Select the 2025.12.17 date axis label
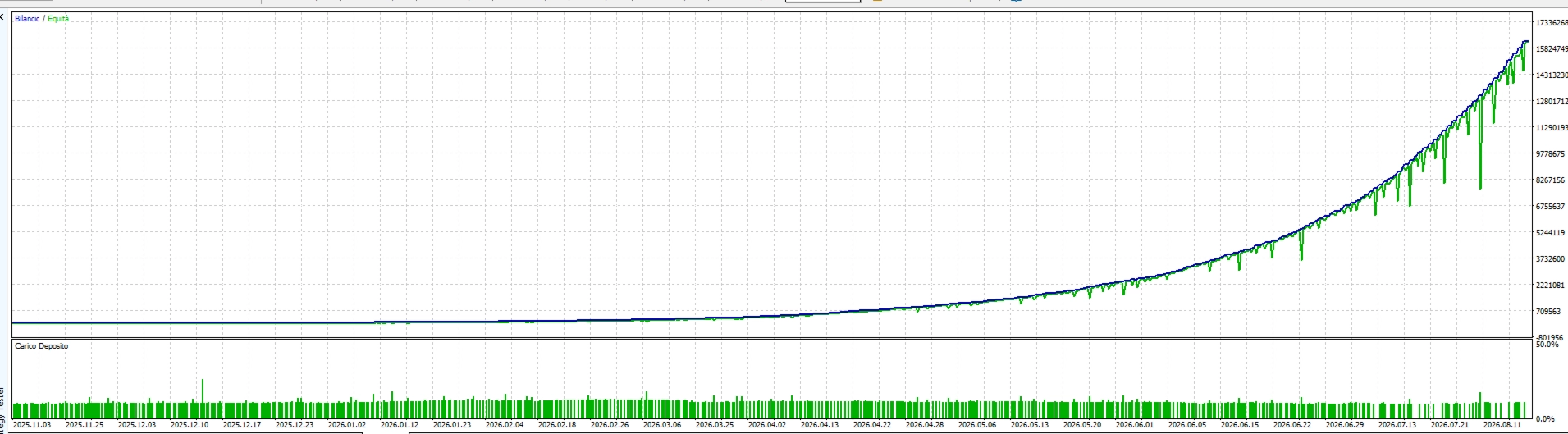The width and height of the screenshot is (1568, 434). pyautogui.click(x=242, y=425)
